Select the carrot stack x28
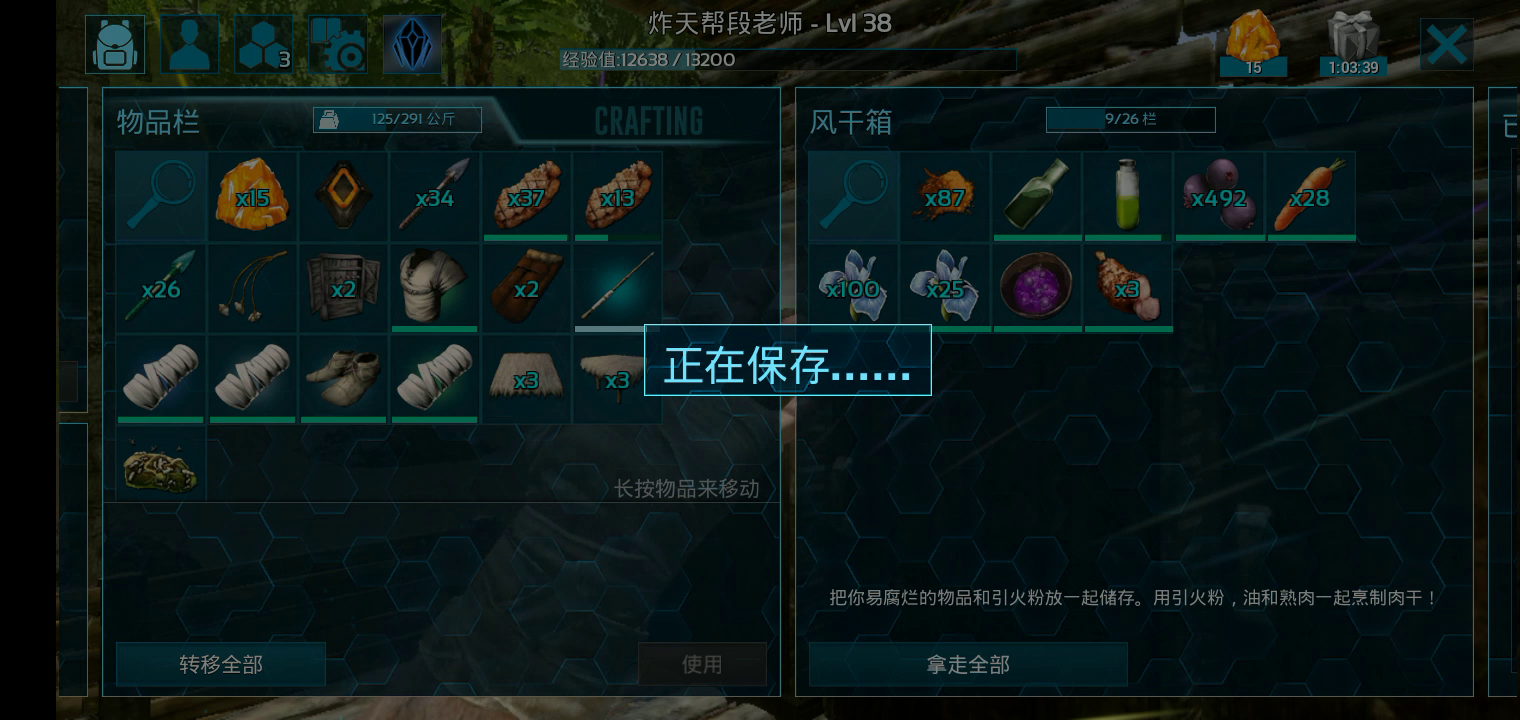The height and width of the screenshot is (720, 1520). 1311,197
